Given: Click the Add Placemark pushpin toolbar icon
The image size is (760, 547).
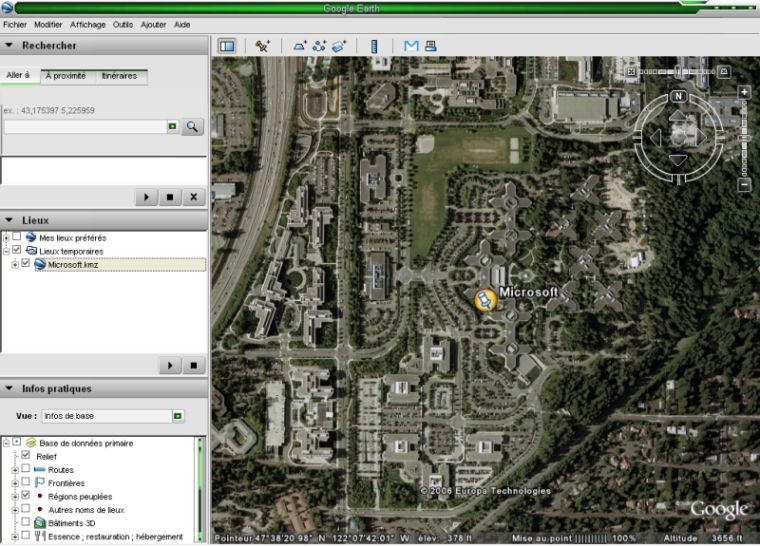Looking at the screenshot, I should [x=263, y=46].
